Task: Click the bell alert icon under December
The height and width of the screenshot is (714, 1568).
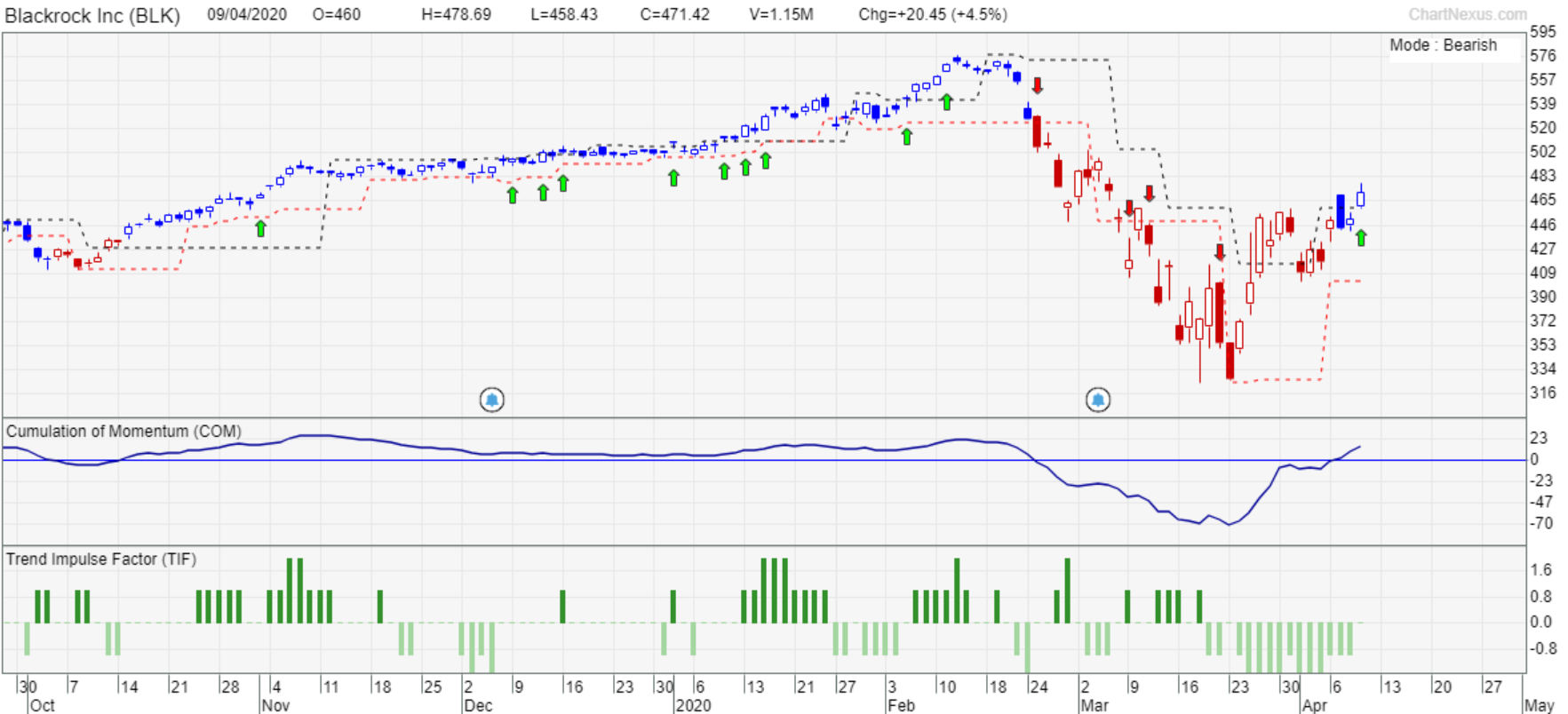Action: [x=492, y=401]
